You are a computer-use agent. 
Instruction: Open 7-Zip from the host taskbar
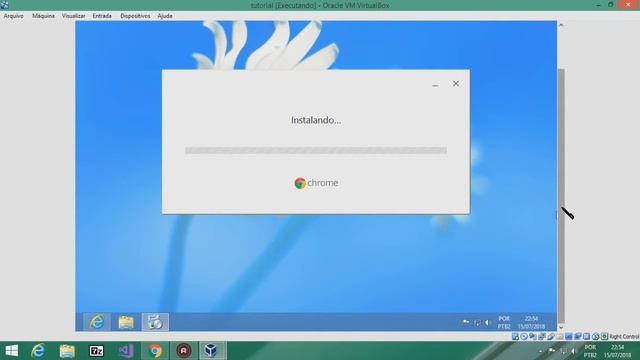pos(96,351)
